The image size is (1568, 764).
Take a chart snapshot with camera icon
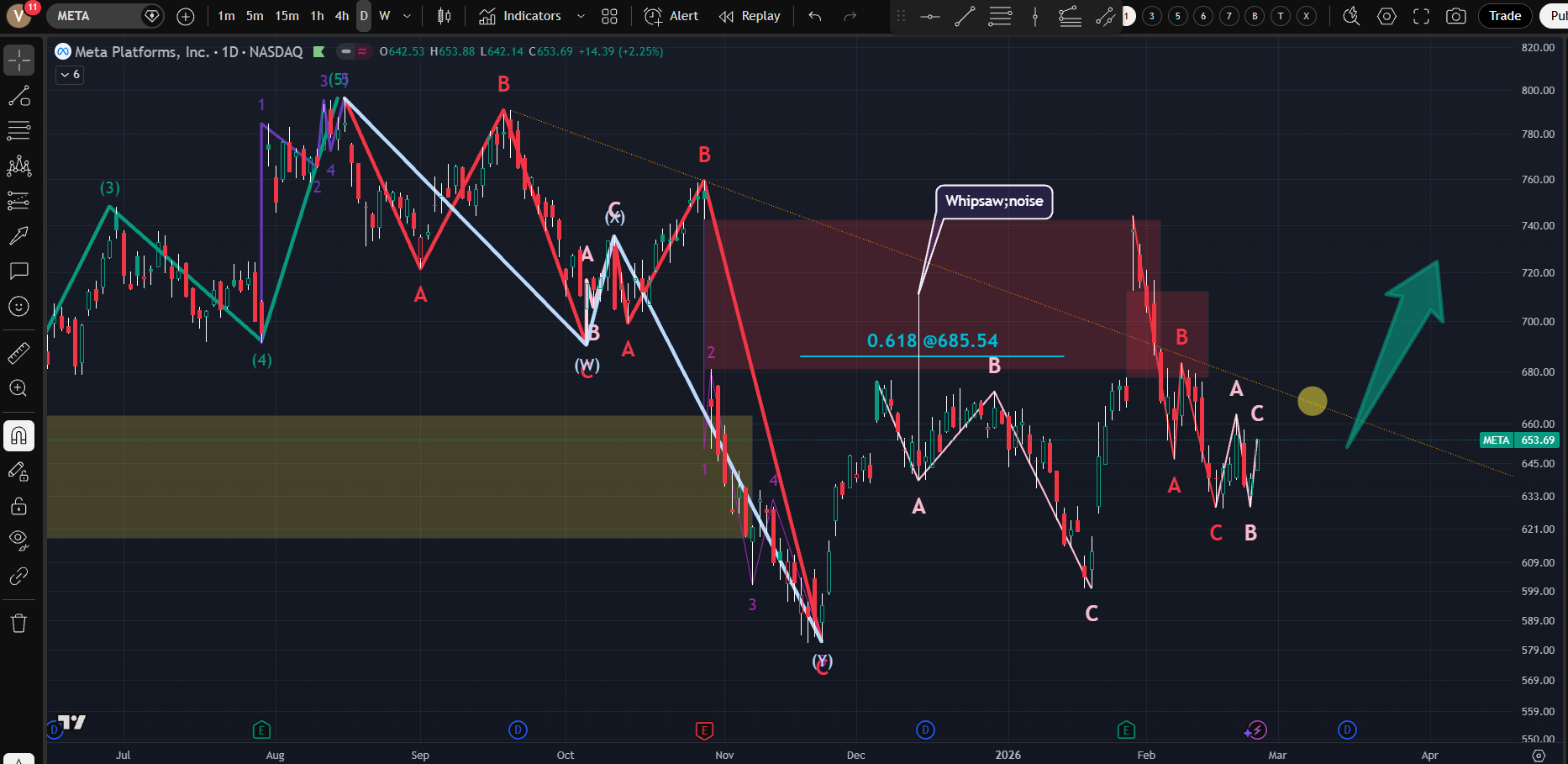coord(1456,16)
